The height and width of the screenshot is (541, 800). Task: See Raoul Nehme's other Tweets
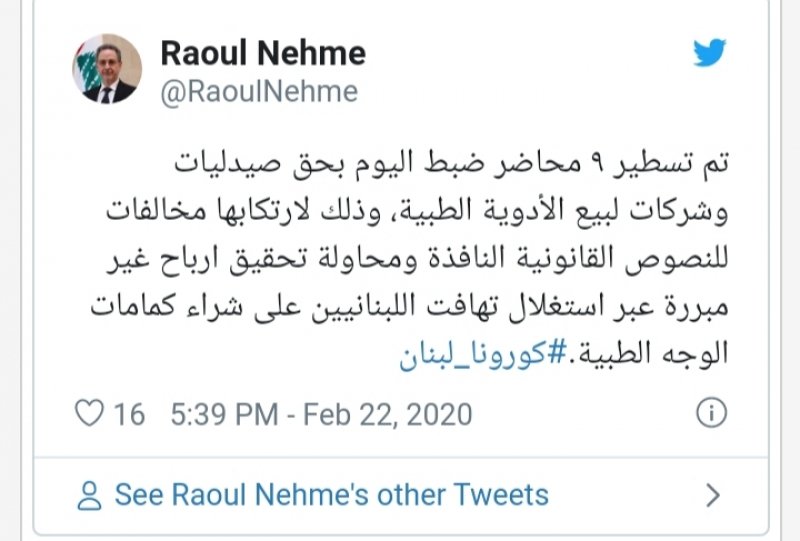tap(331, 494)
